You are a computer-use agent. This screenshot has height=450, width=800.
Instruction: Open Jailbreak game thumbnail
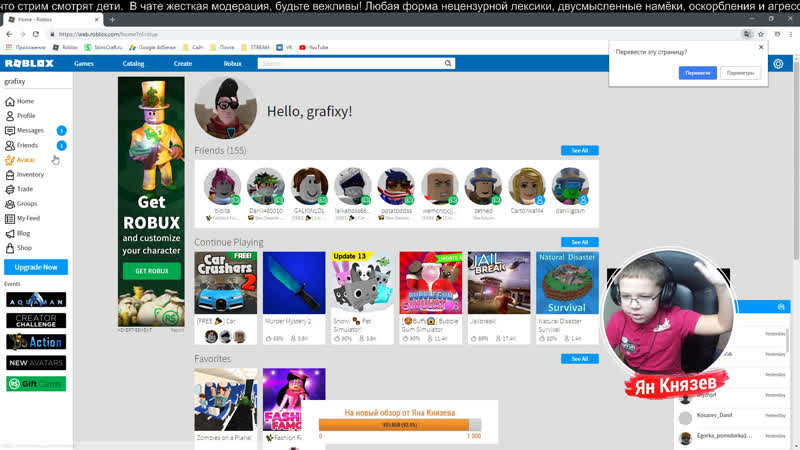point(499,283)
